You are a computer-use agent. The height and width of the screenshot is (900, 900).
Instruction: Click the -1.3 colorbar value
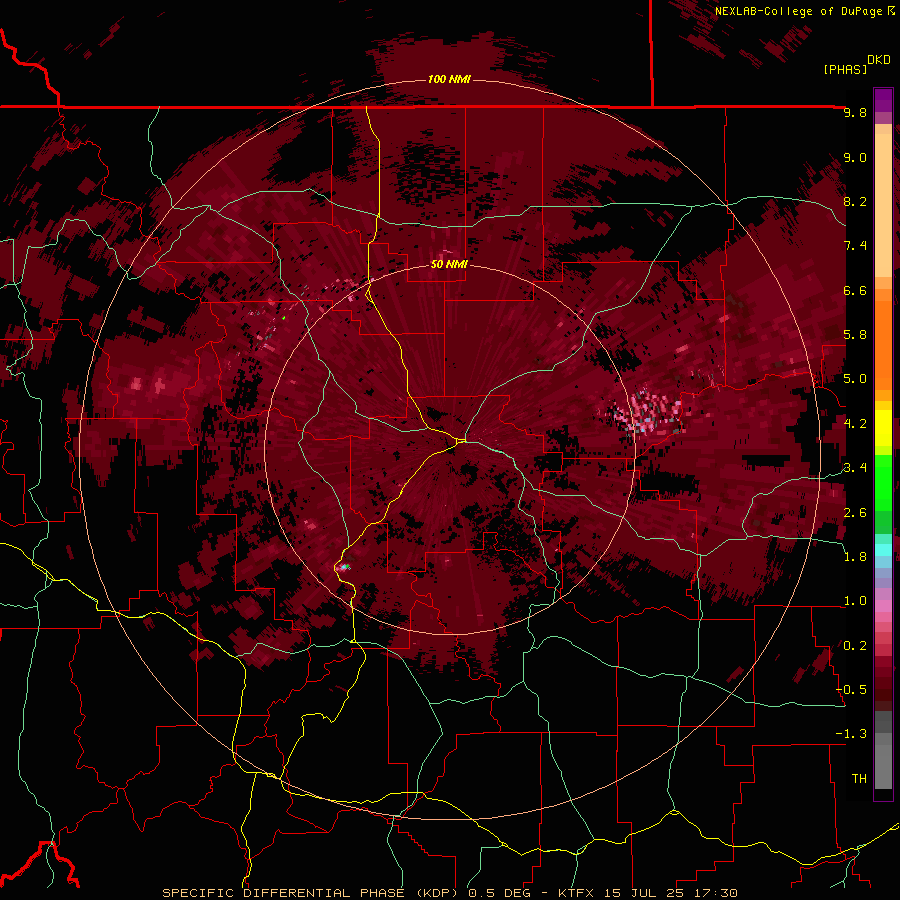[852, 734]
